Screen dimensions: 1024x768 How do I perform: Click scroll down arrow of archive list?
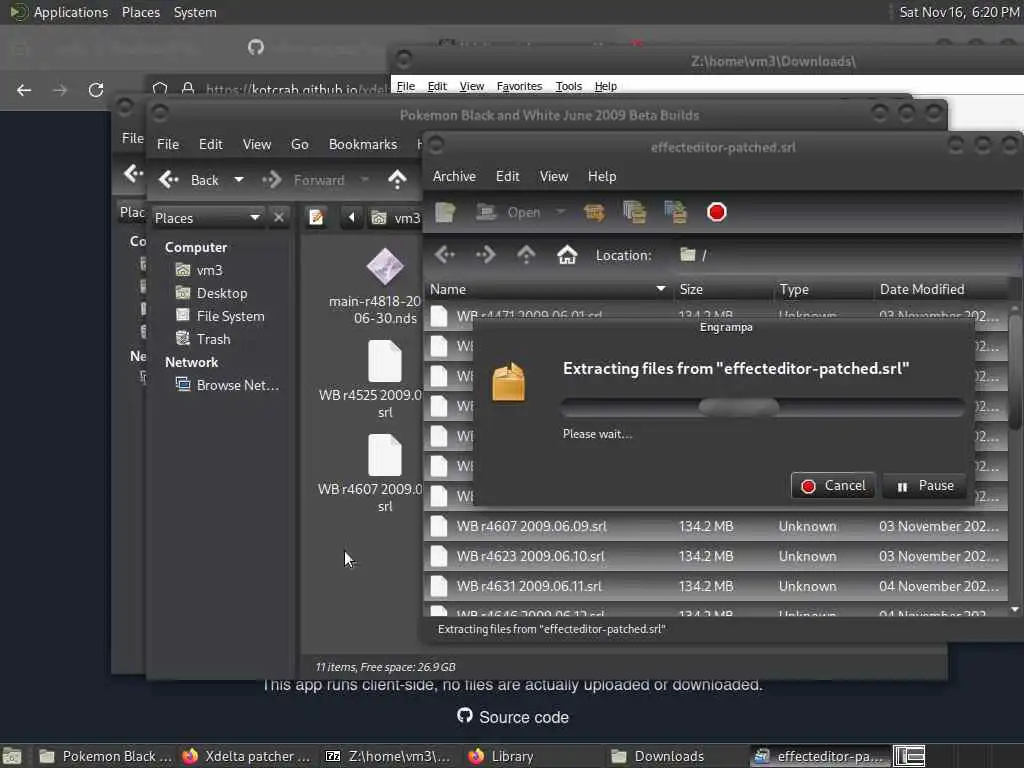coord(1015,609)
